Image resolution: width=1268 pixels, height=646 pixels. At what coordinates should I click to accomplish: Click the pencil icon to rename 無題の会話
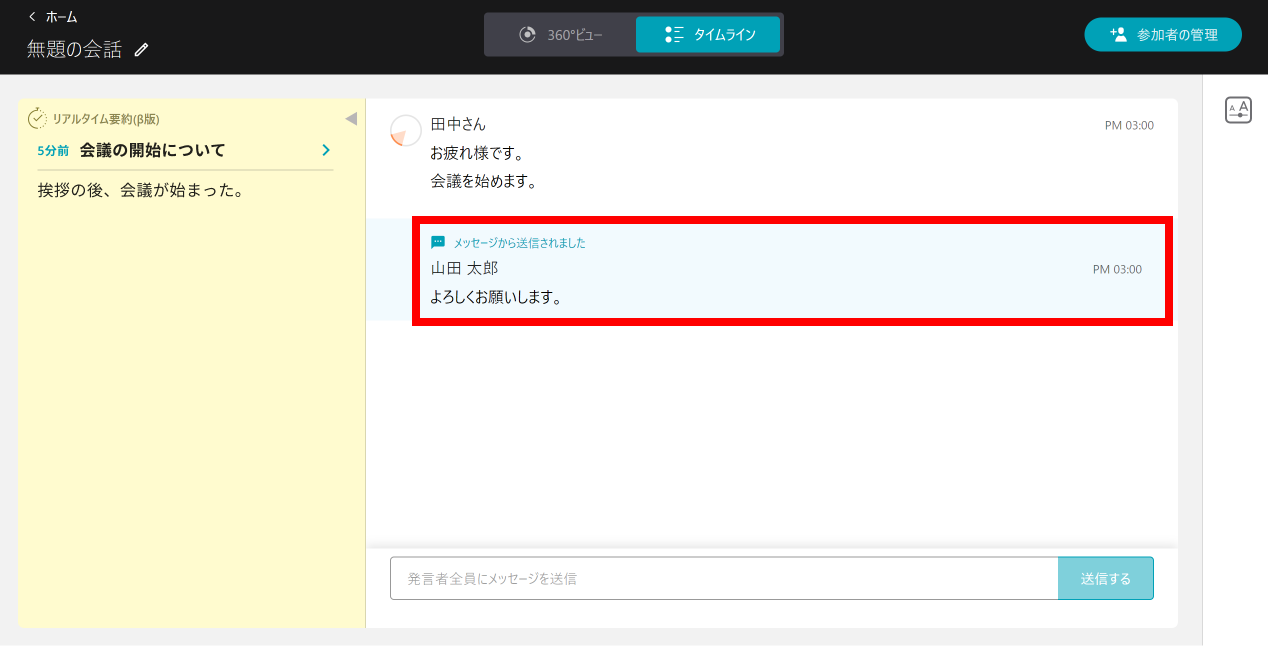point(141,47)
